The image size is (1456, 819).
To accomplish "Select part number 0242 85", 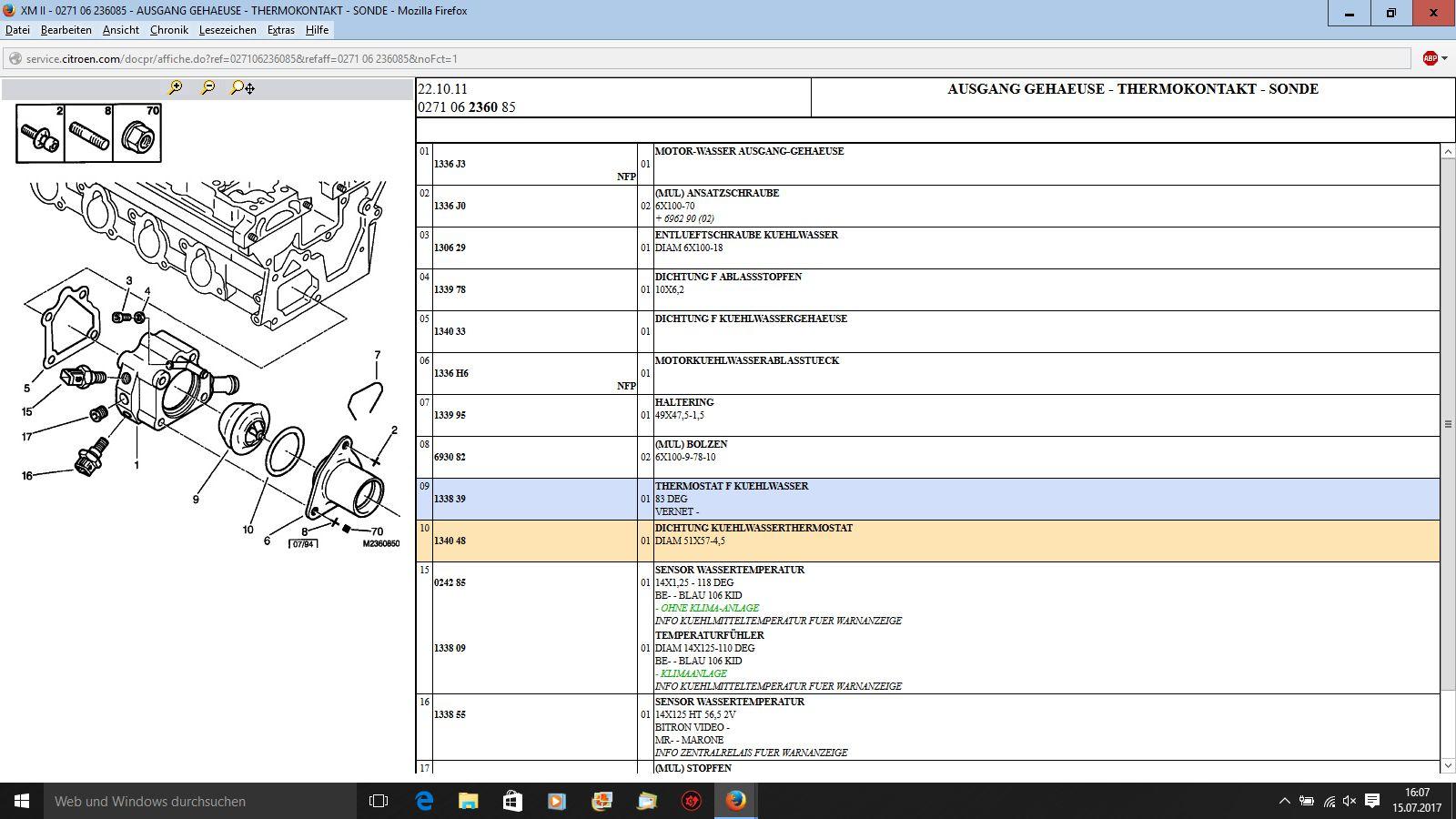I will [x=450, y=582].
